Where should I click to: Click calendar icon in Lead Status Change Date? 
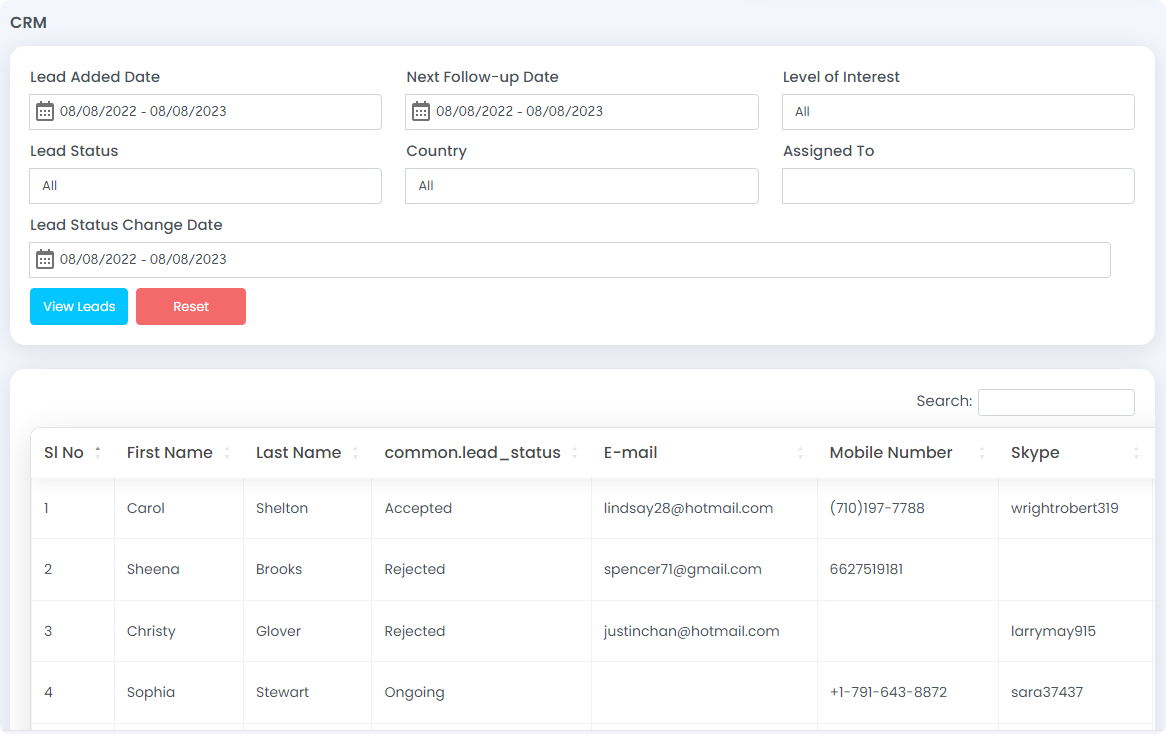point(45,260)
